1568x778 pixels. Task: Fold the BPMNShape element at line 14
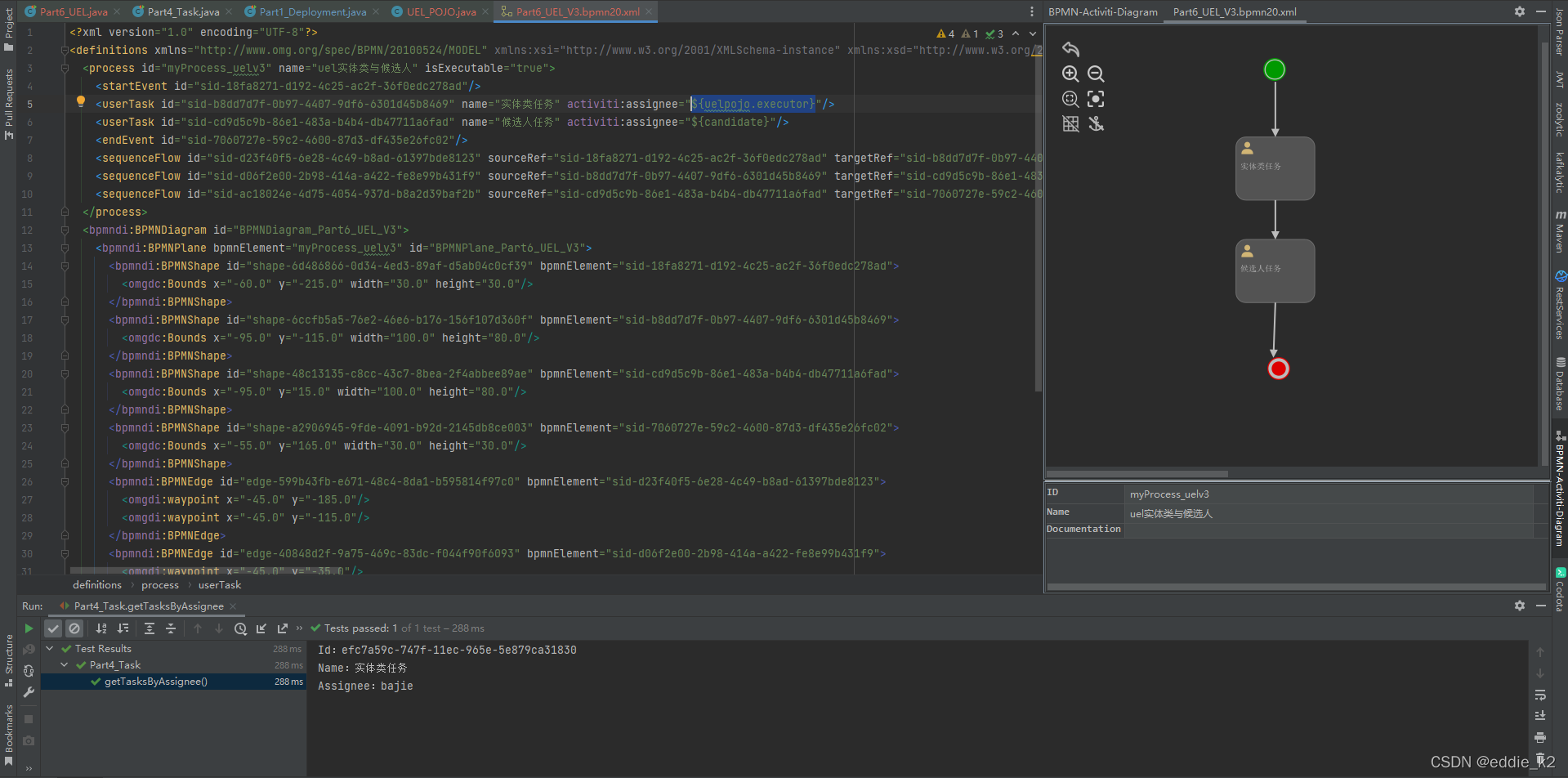coord(65,266)
